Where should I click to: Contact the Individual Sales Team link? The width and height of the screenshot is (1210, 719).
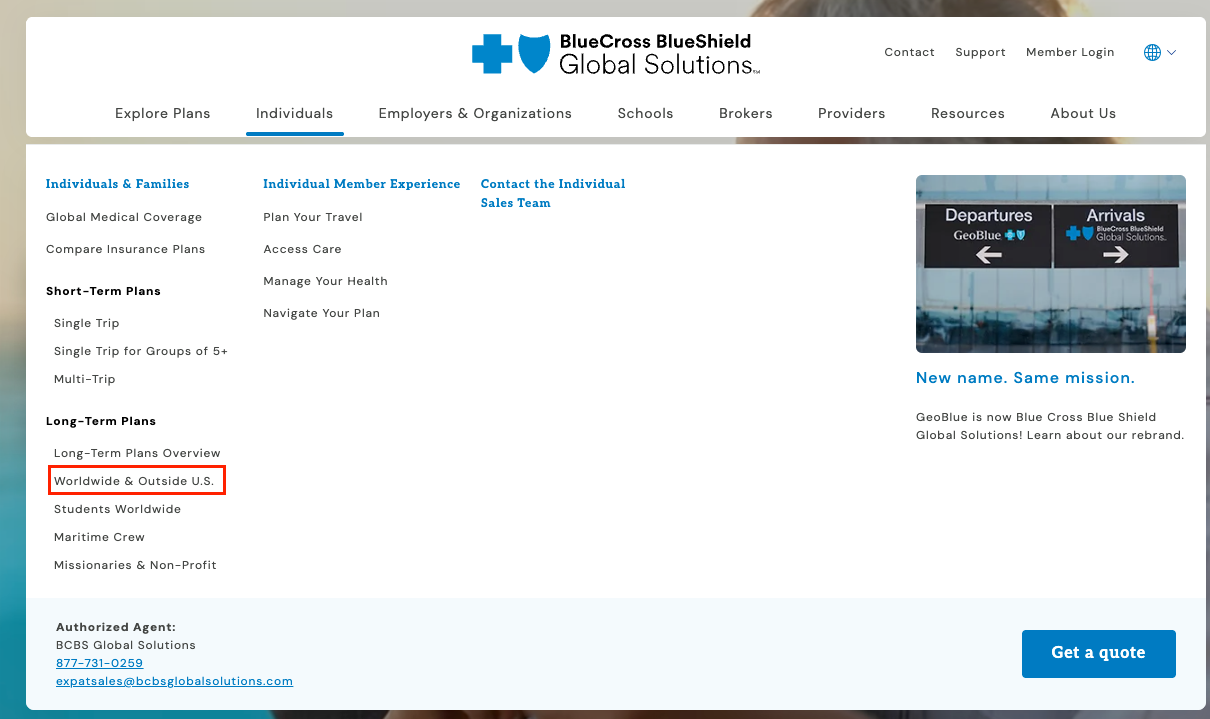(x=553, y=193)
